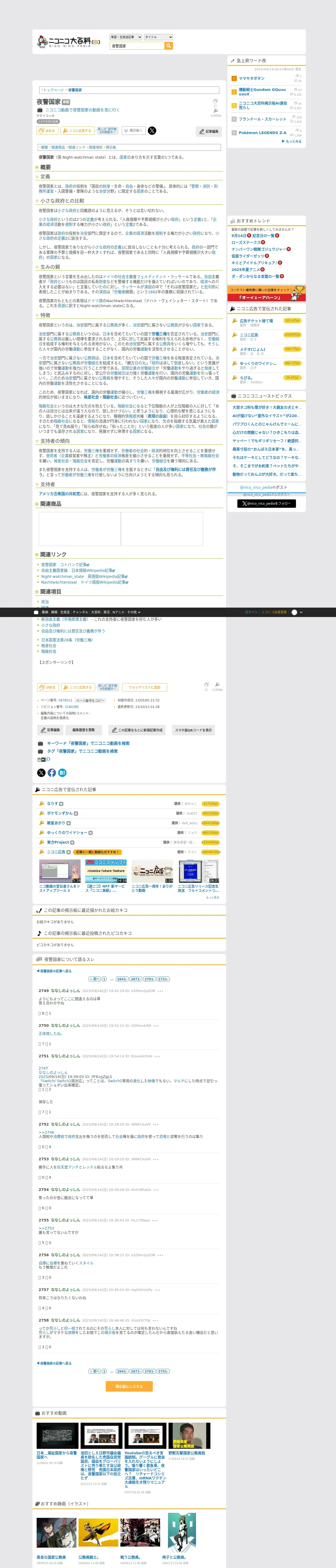Click the megaphone icon beside ポケモンずかん
This screenshot has height=1568, width=336.
42,813
